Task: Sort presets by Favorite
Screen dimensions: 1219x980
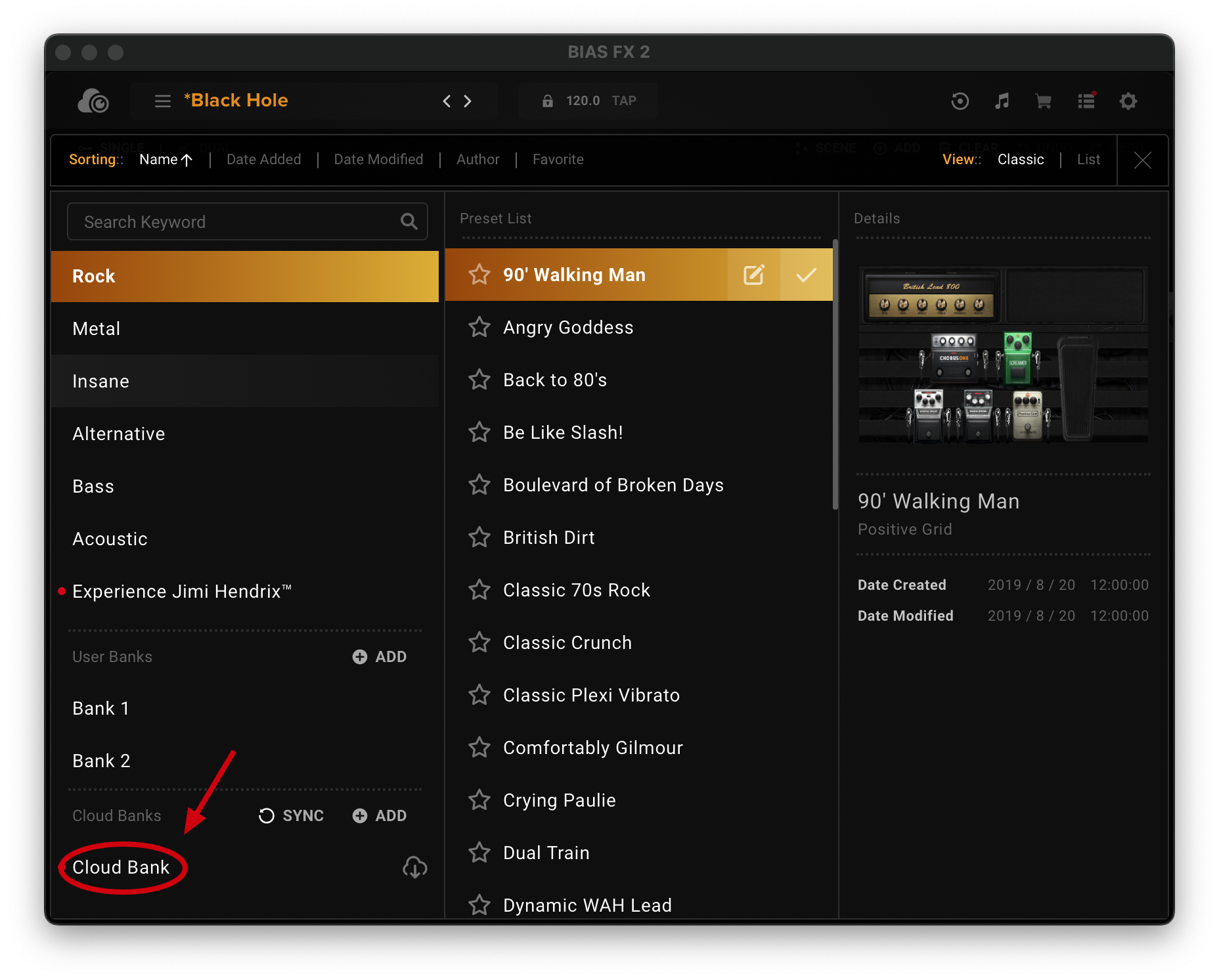Action: 558,160
